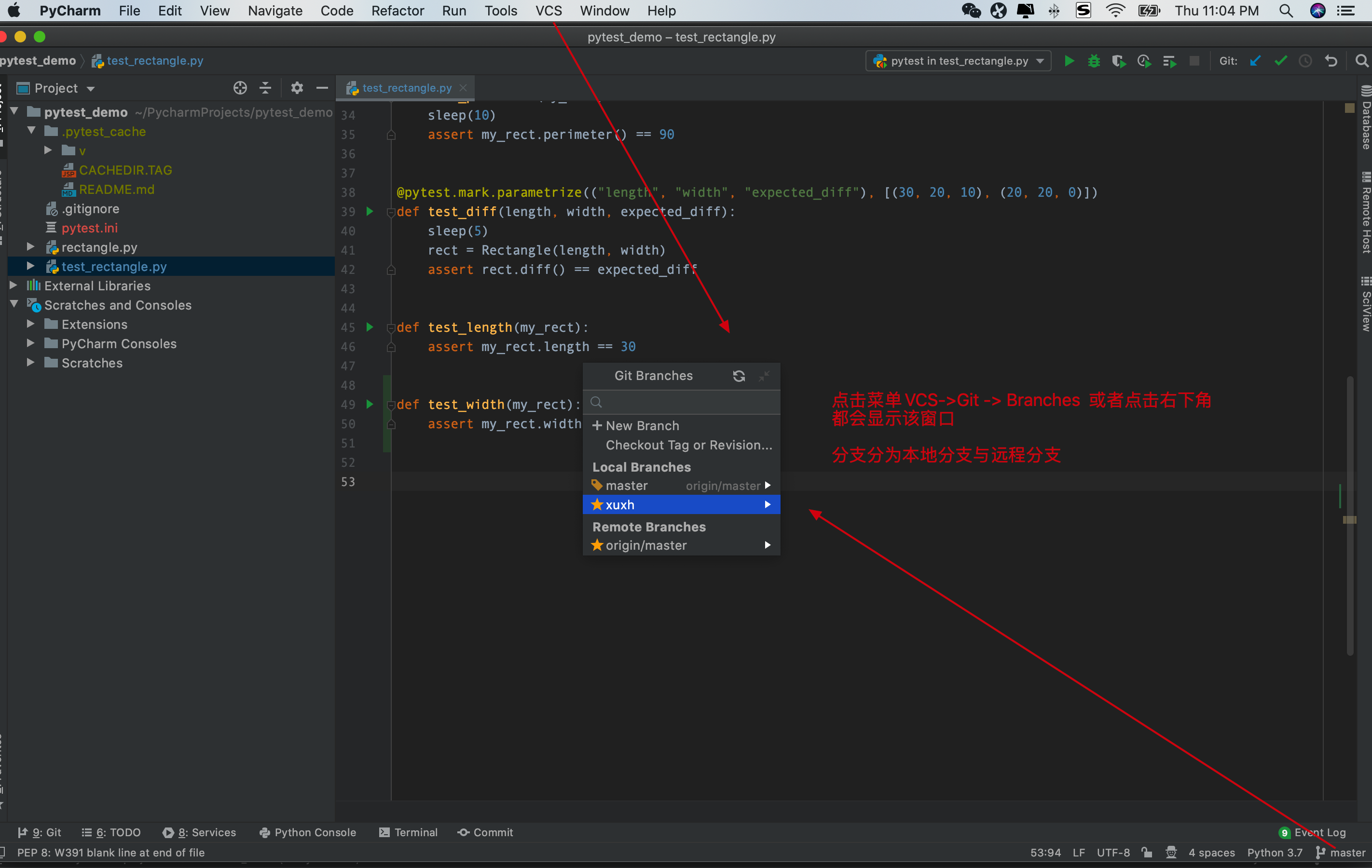The width and height of the screenshot is (1372, 868).
Task: Run test_length from gutter arrow on line 45
Action: tap(369, 327)
